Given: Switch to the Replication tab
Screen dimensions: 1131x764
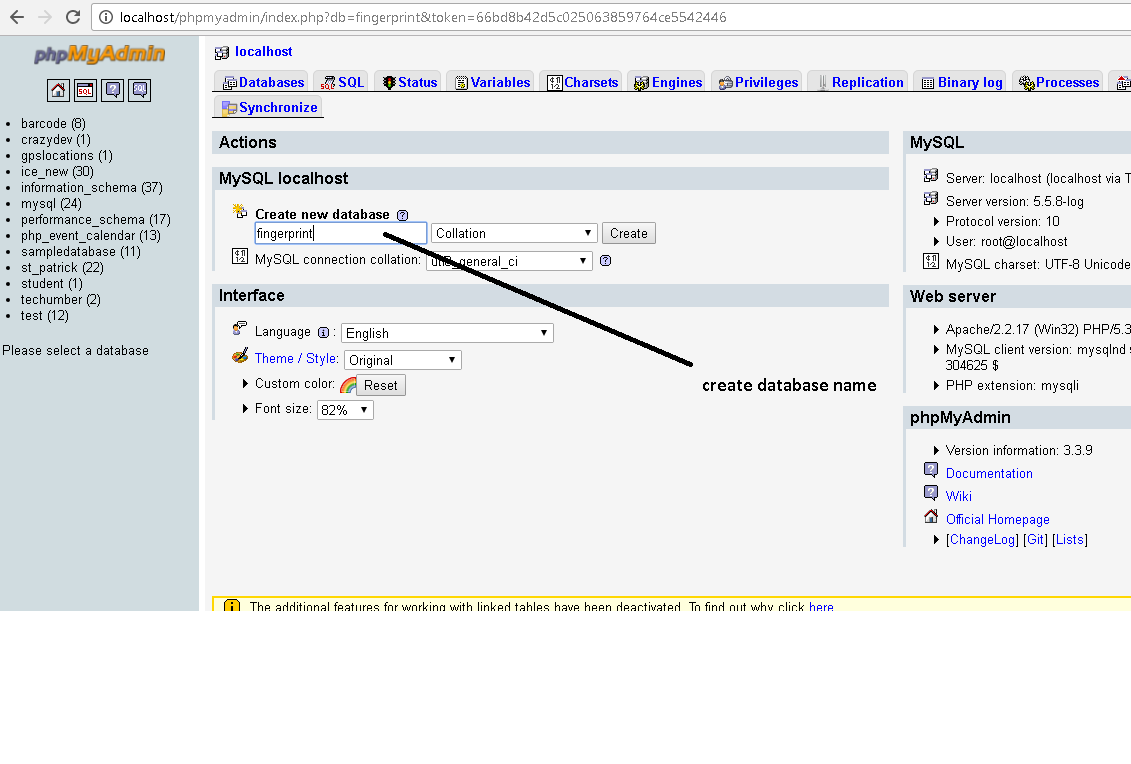Looking at the screenshot, I should pyautogui.click(x=860, y=82).
